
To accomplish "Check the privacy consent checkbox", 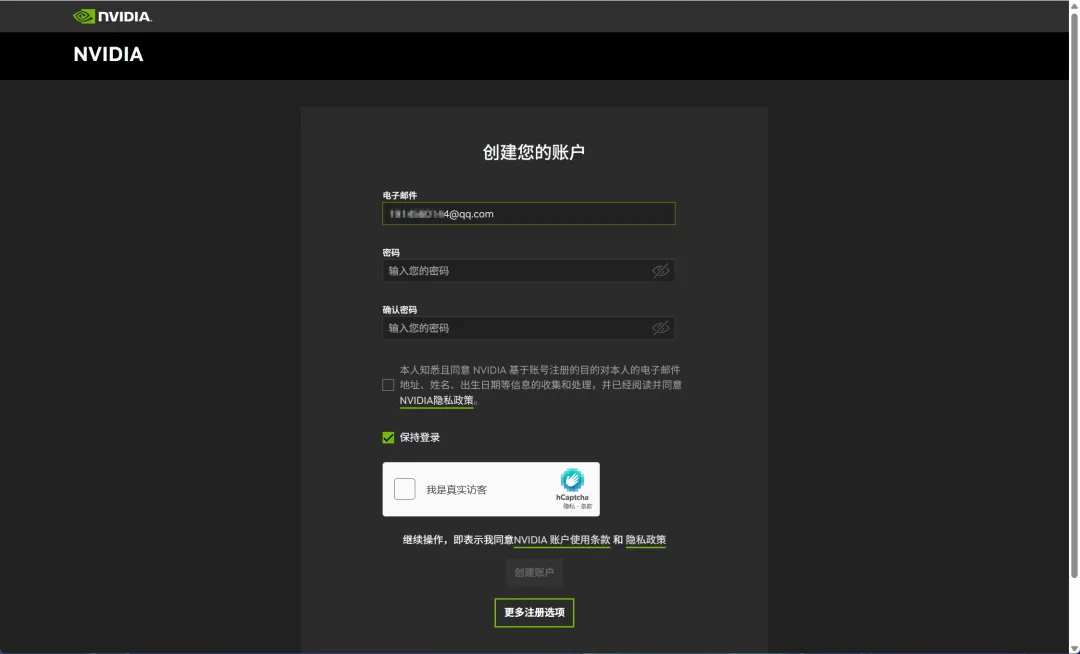I will pos(388,385).
